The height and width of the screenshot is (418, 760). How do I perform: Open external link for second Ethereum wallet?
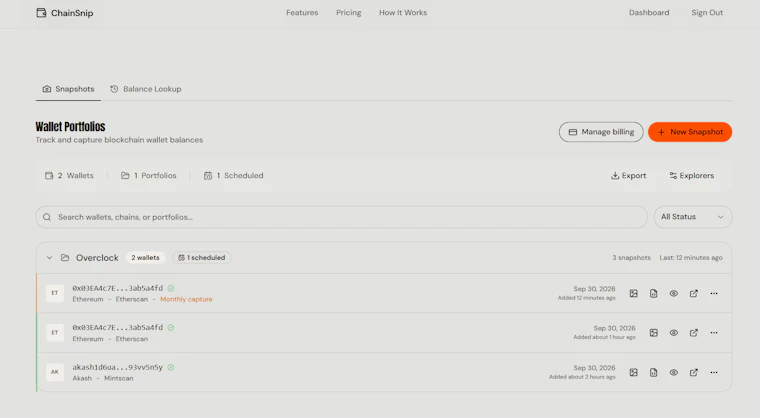point(694,333)
